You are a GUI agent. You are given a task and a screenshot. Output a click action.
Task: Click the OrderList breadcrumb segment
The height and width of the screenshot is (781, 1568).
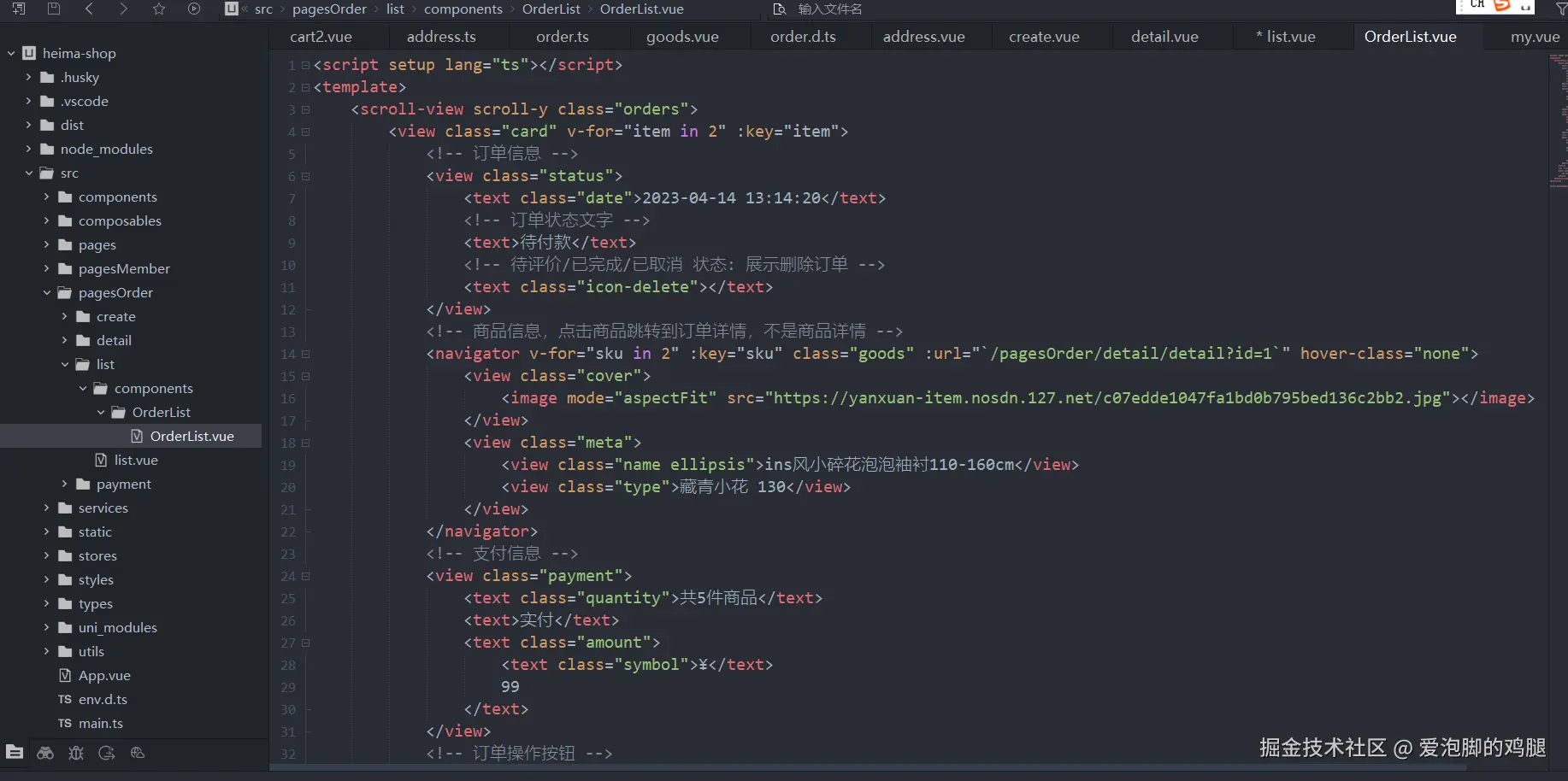(x=551, y=9)
